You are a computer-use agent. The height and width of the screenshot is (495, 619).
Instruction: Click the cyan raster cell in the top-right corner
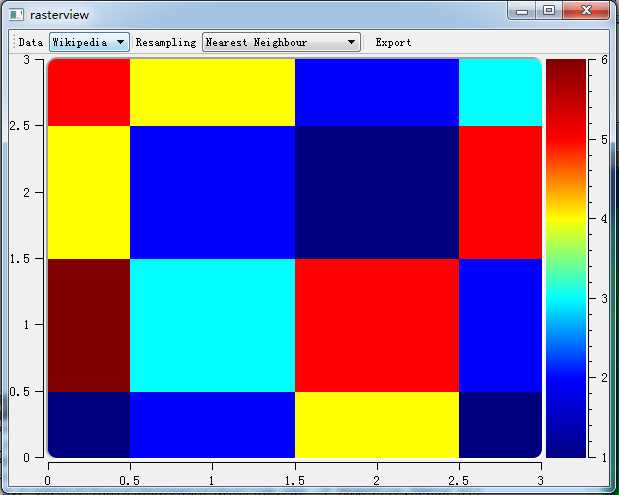click(500, 92)
